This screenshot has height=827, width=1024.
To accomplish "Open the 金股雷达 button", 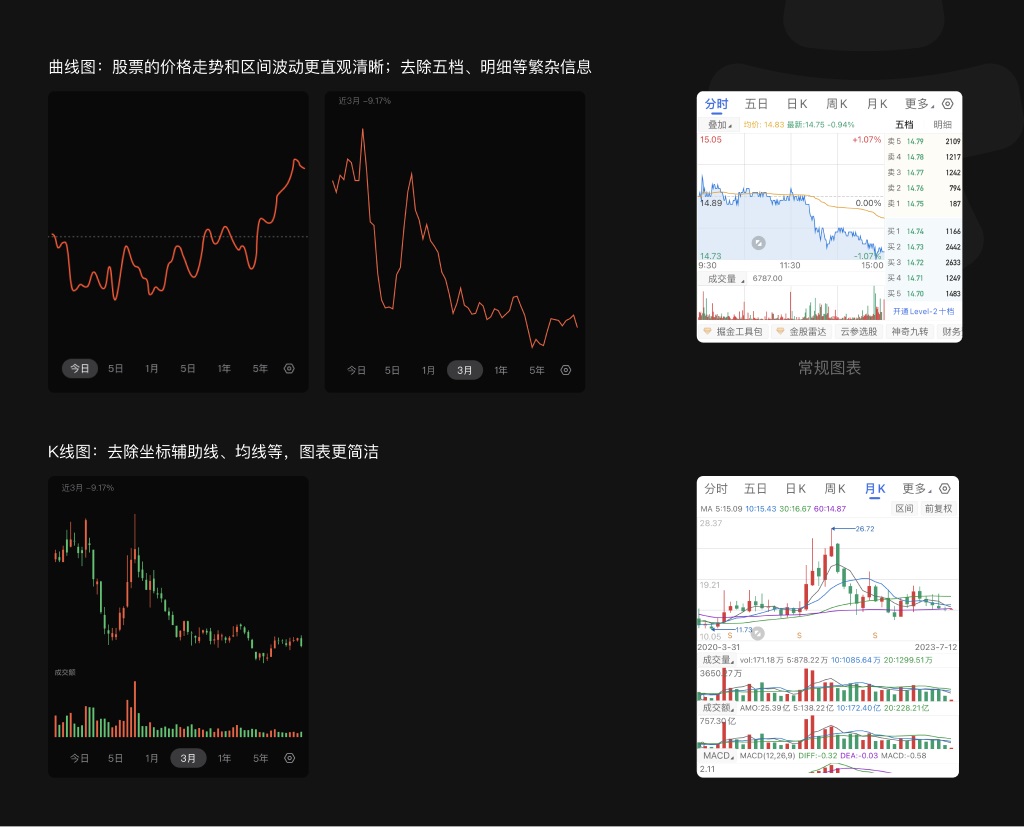I will [801, 332].
